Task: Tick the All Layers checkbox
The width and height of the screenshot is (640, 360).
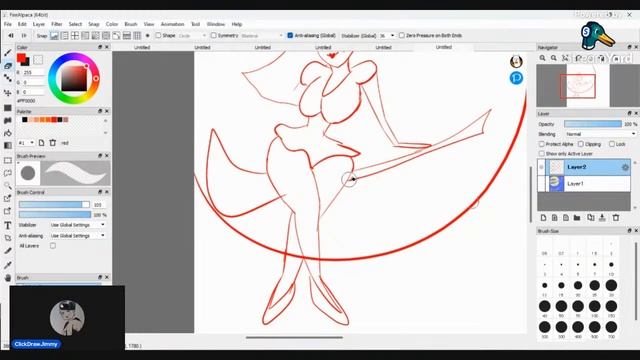Action: pos(53,246)
